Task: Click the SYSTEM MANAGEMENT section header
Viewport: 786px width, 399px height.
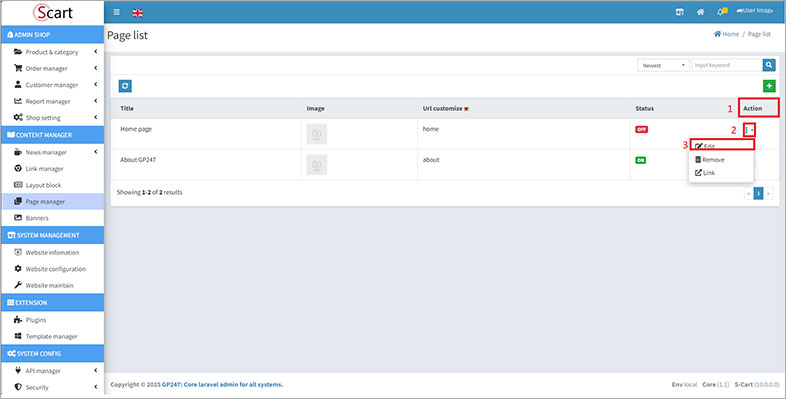Action: pyautogui.click(x=53, y=235)
